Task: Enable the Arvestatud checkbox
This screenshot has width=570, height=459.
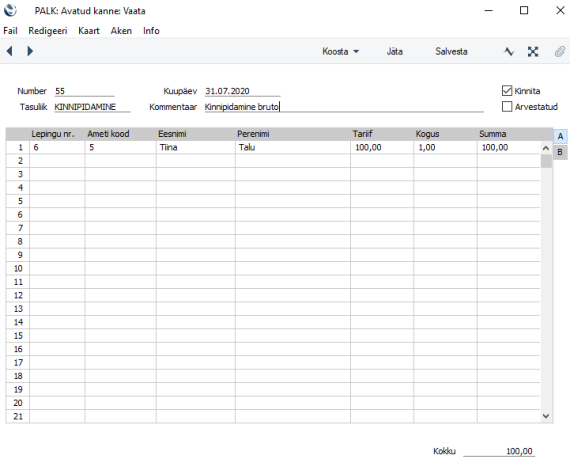Action: pos(507,106)
